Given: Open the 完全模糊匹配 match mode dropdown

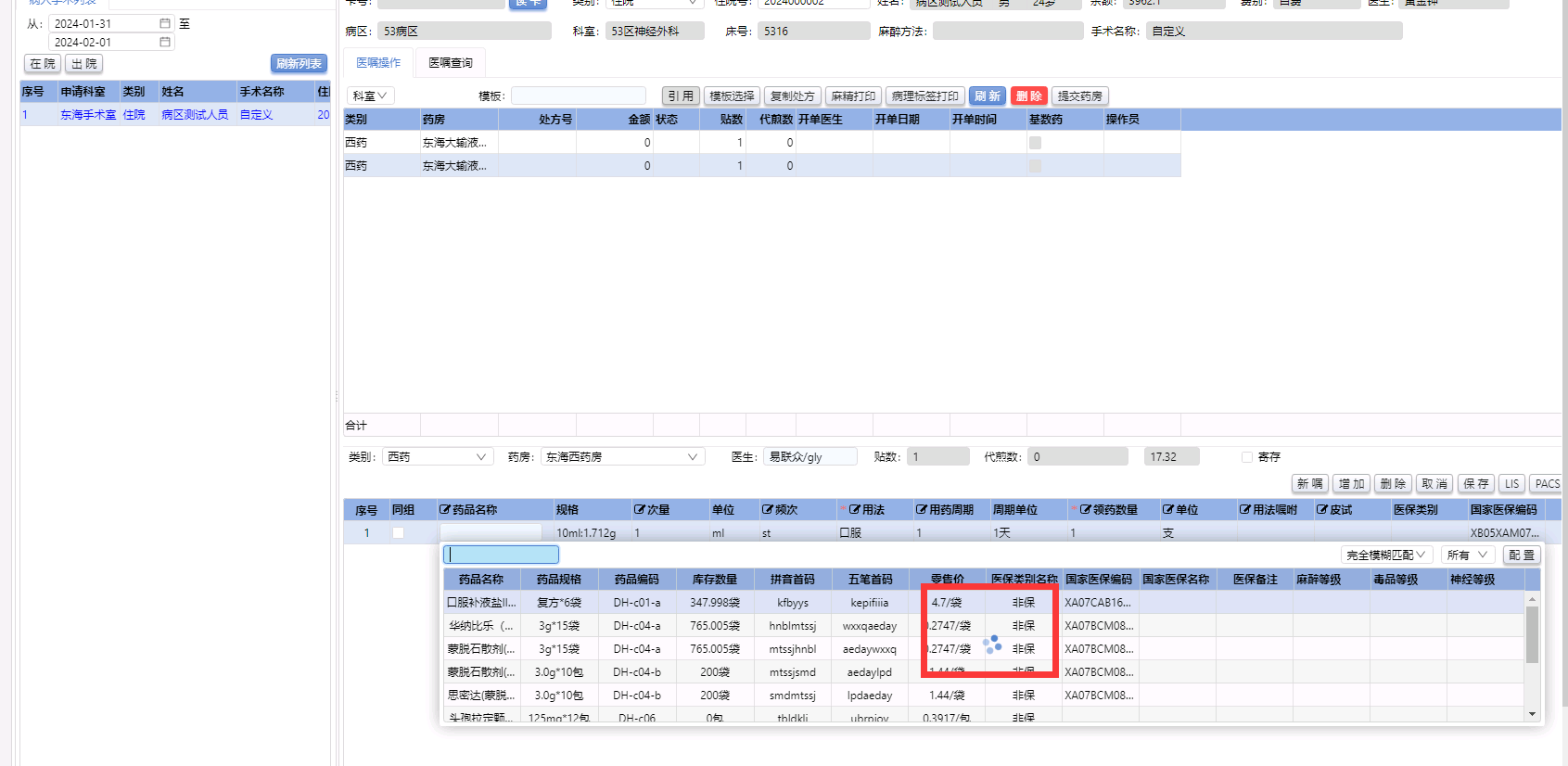Looking at the screenshot, I should 1386,555.
